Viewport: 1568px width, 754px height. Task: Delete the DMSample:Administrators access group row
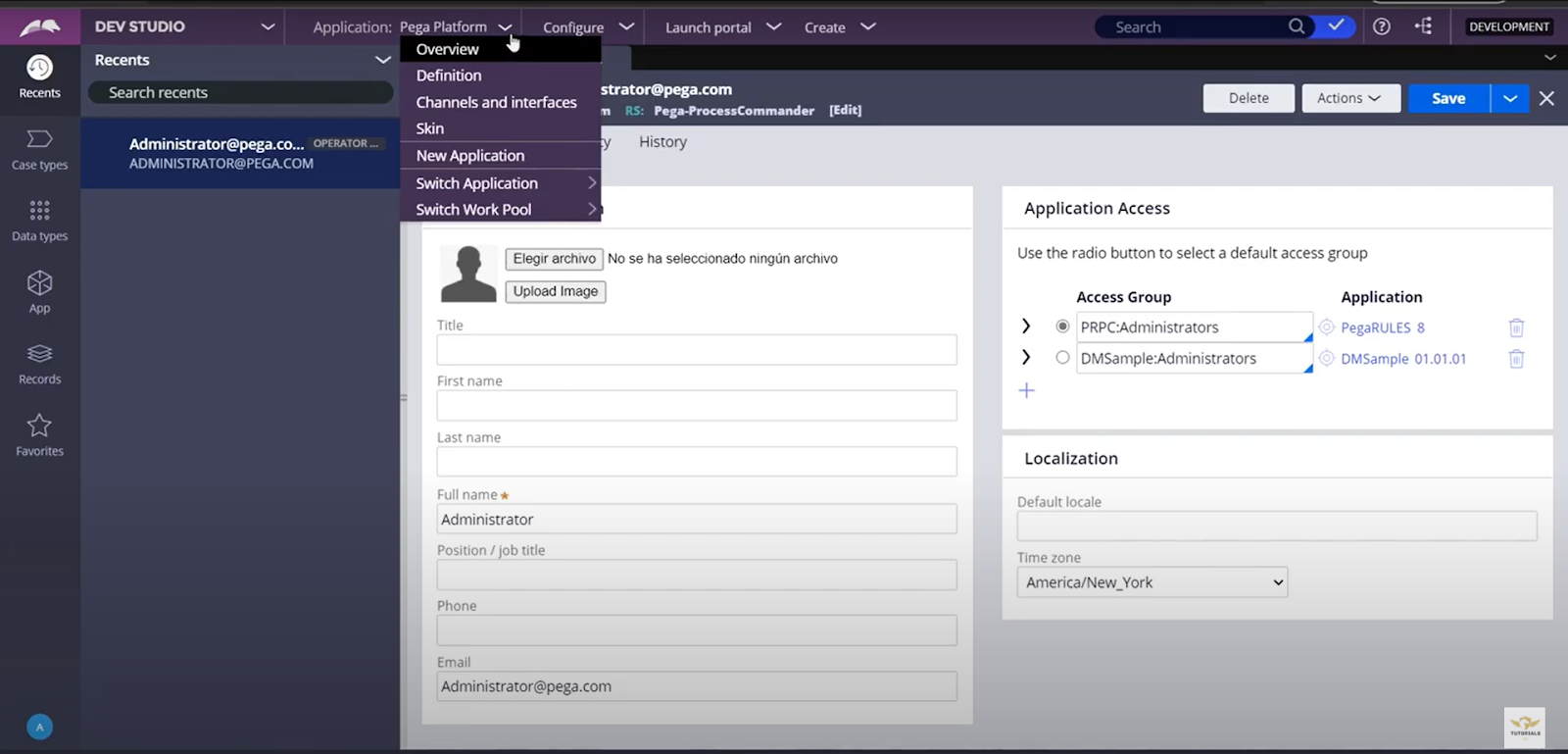pos(1516,359)
